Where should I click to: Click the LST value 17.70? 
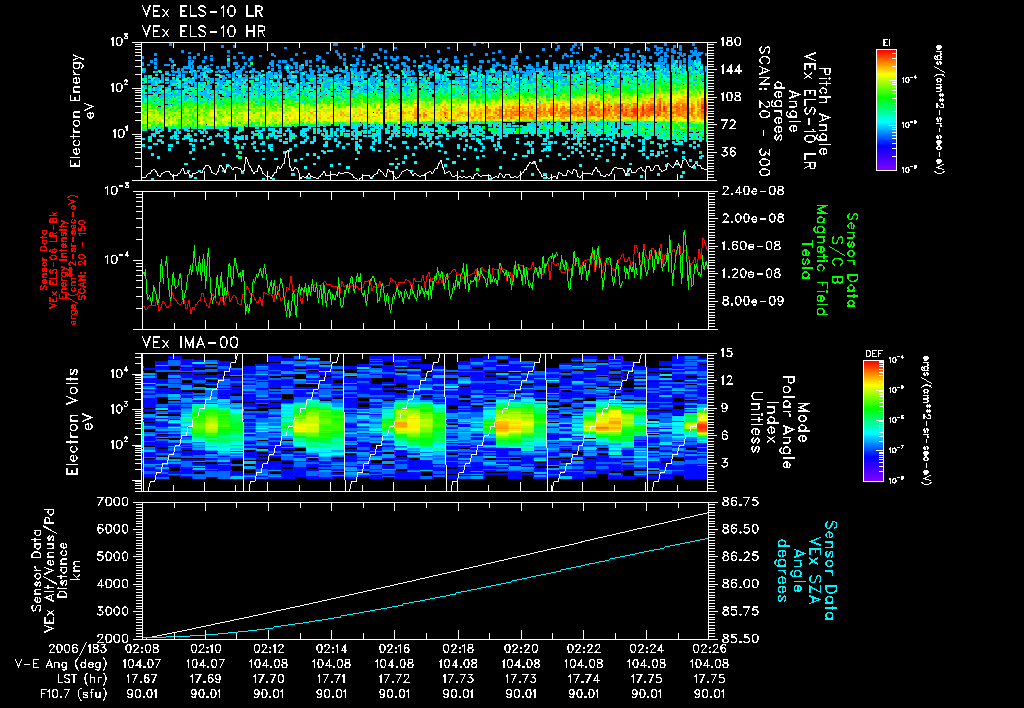pyautogui.click(x=268, y=679)
